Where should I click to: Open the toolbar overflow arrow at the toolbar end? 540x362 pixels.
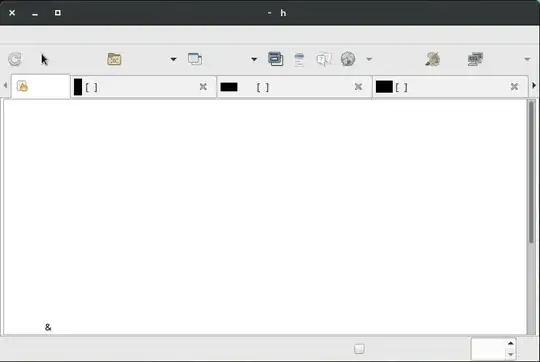click(x=527, y=59)
